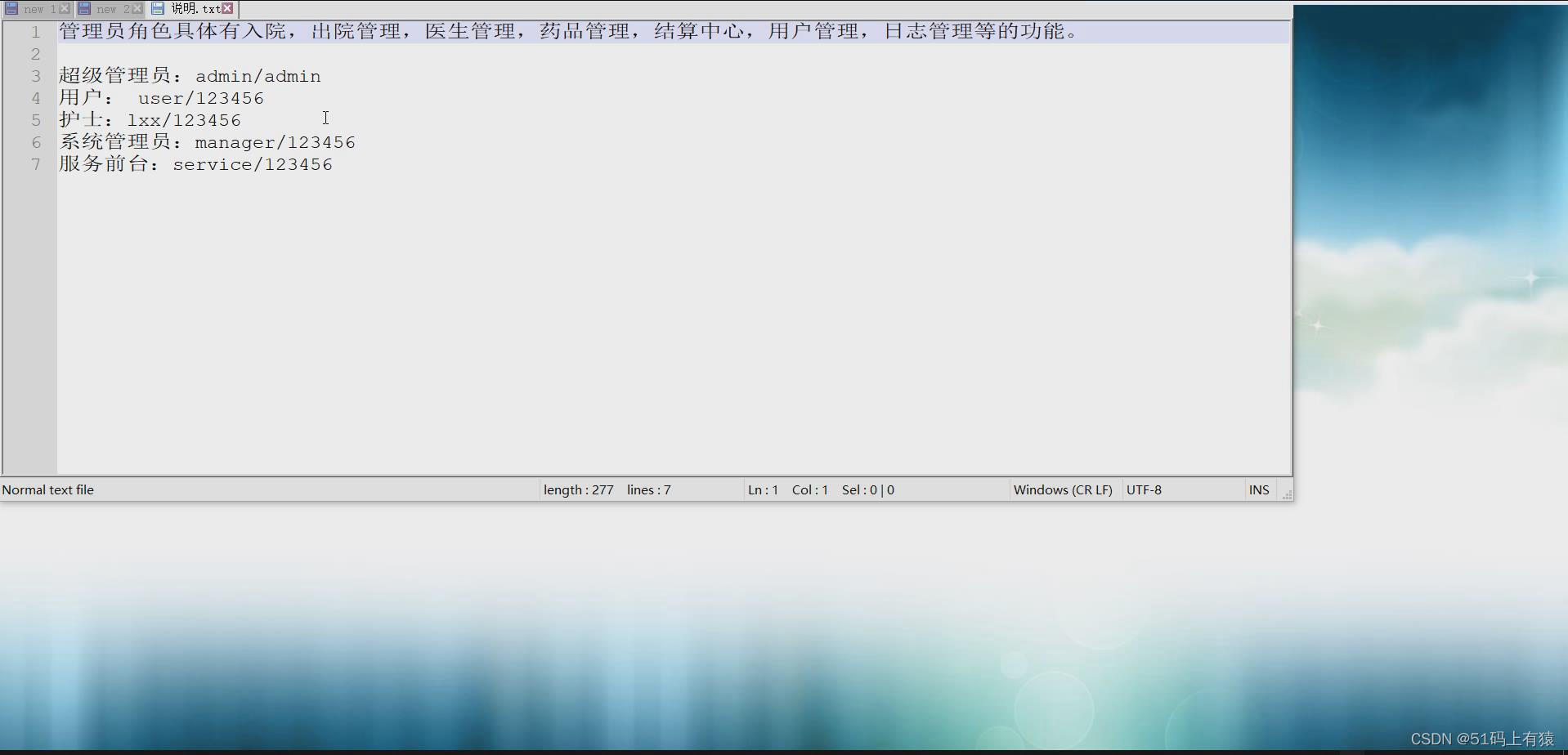The height and width of the screenshot is (755, 1568).
Task: Click Normal text file in status bar
Action: pos(48,490)
